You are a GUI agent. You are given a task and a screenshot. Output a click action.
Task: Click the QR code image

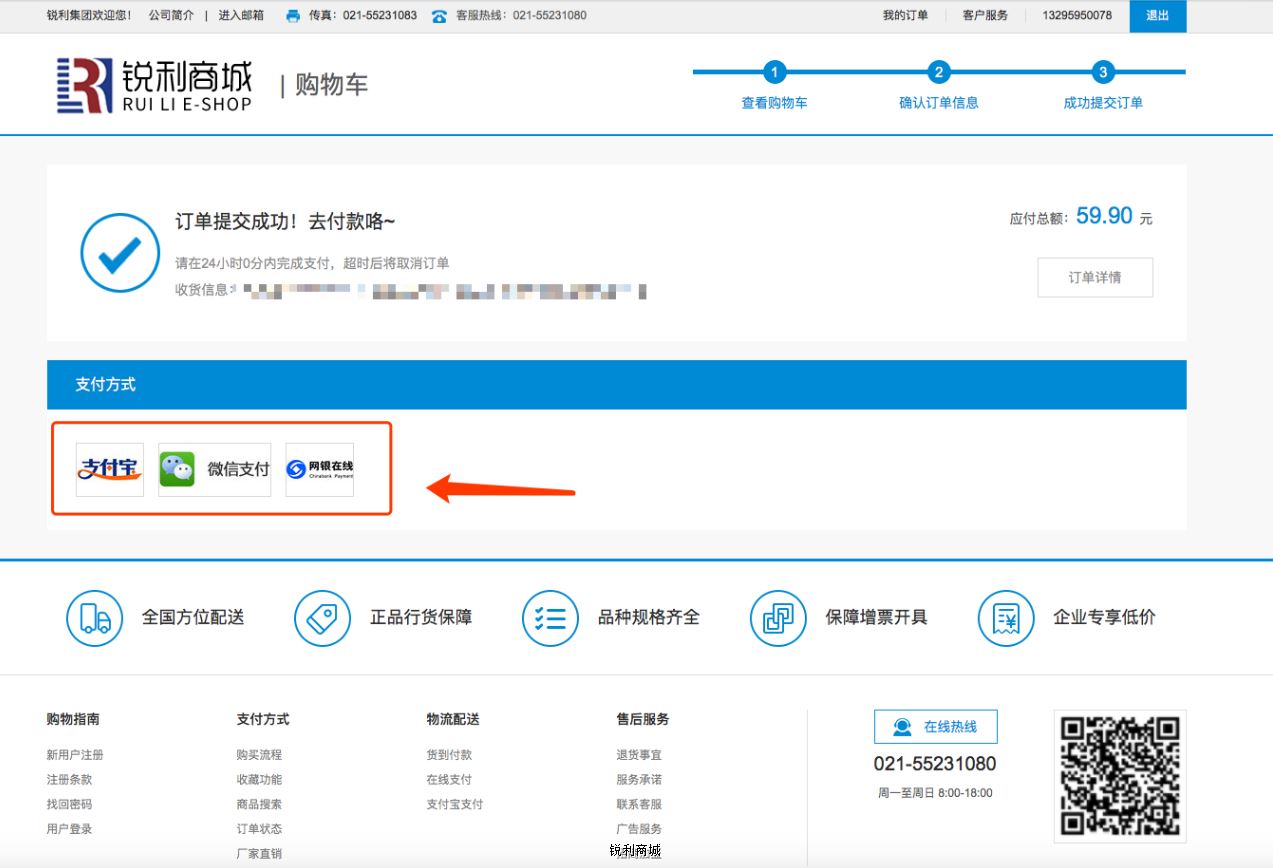click(1120, 776)
